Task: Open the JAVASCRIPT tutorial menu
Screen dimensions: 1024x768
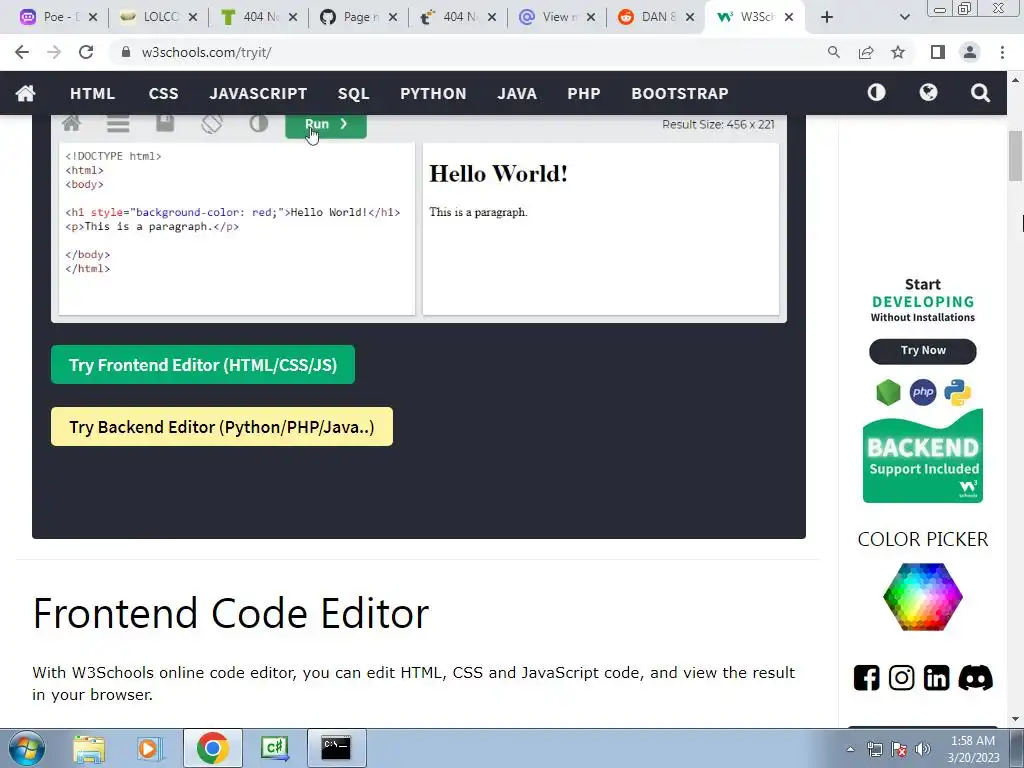Action: tap(258, 93)
